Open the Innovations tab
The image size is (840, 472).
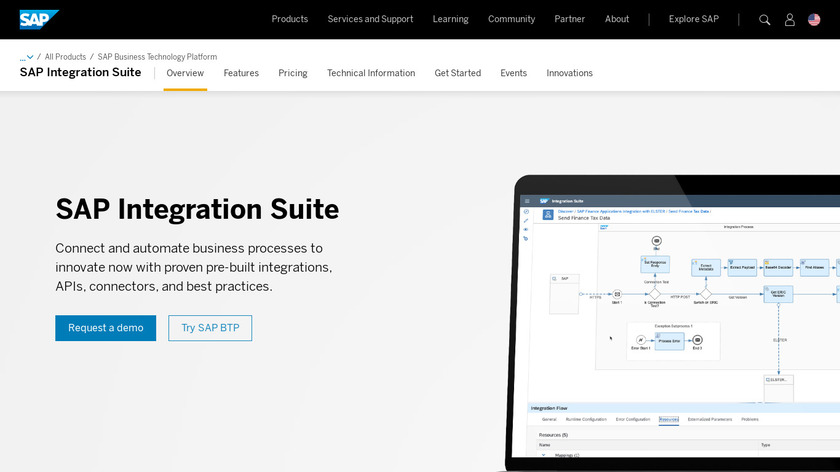pos(569,73)
